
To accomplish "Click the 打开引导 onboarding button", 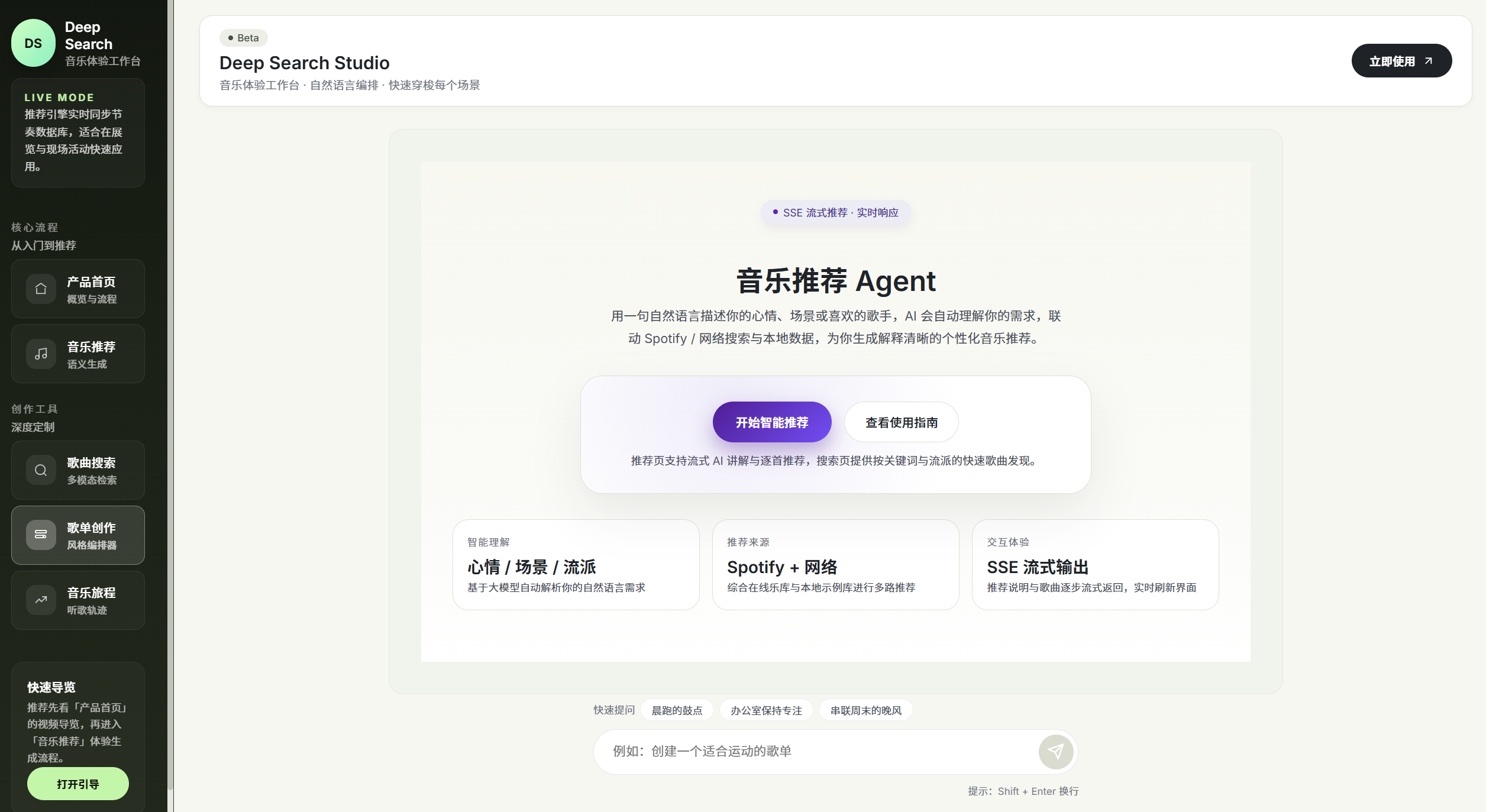I will (77, 783).
